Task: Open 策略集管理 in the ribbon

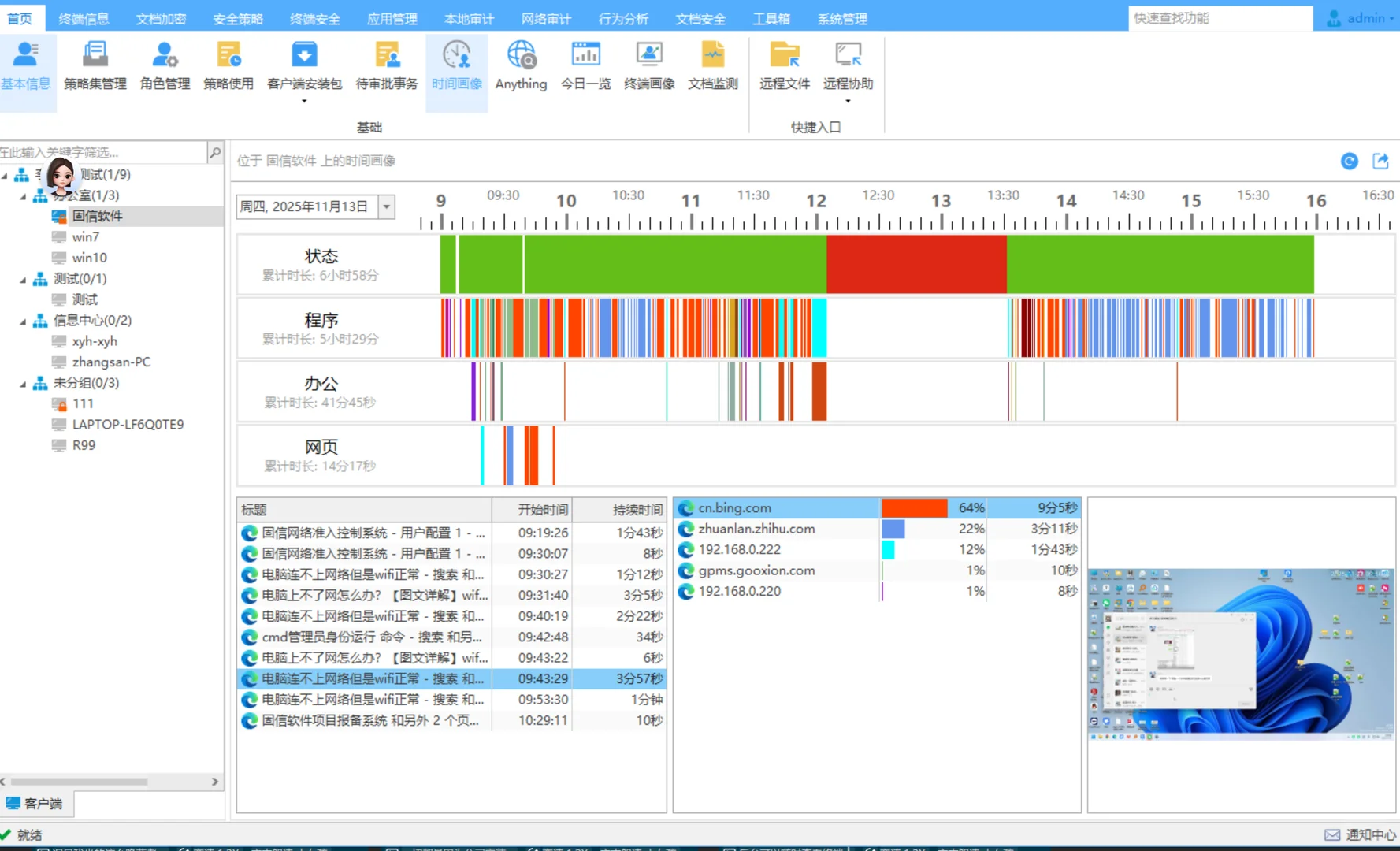Action: coord(95,66)
